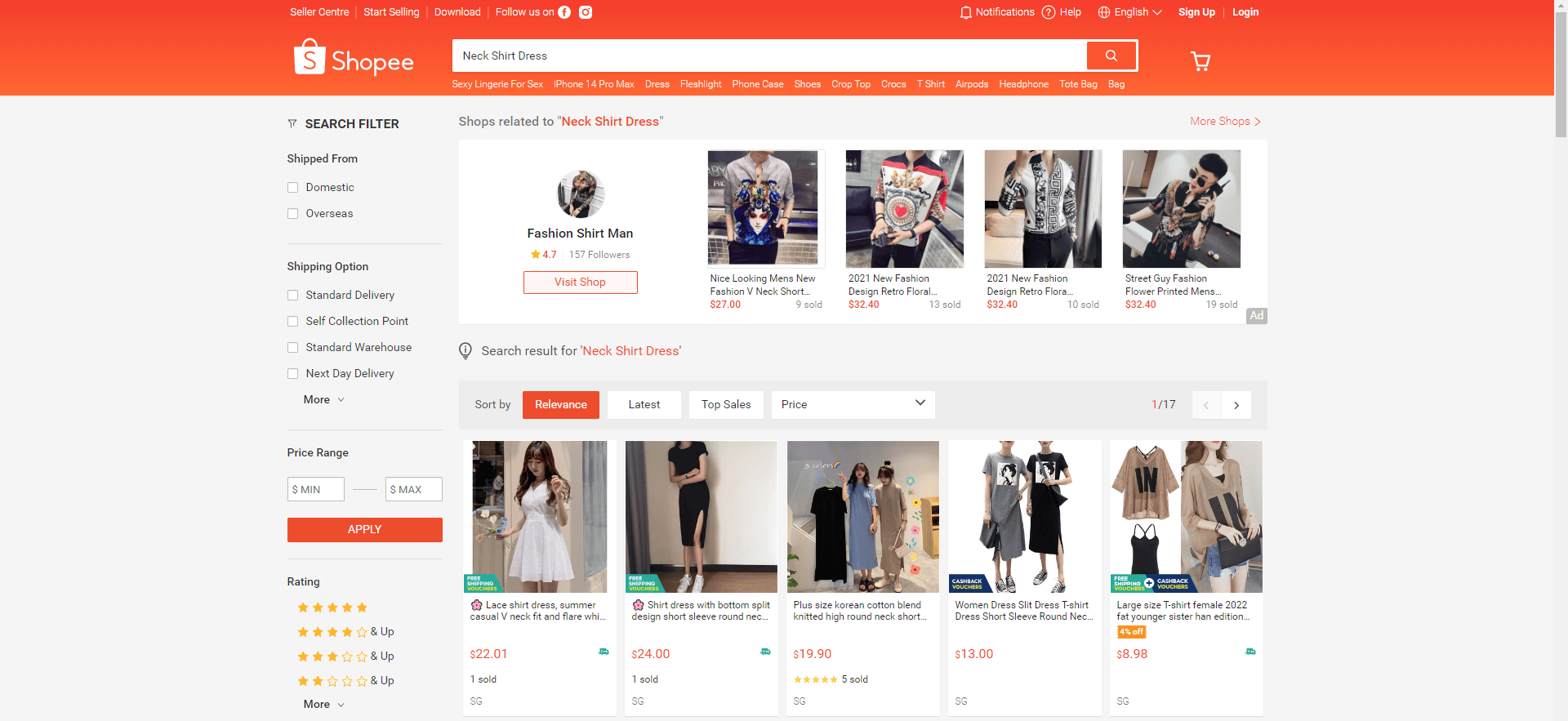Click the Notifications bell icon
Image resolution: width=1568 pixels, height=721 pixels.
tap(966, 12)
